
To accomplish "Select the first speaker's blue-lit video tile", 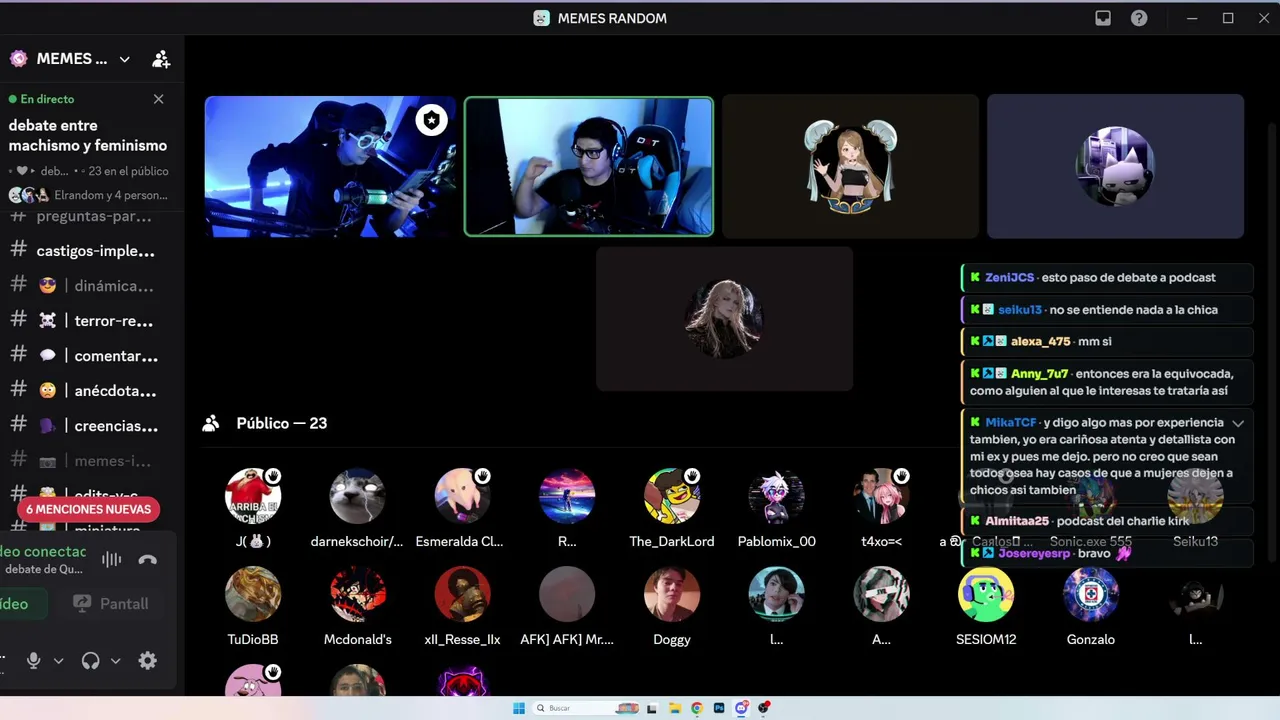I will click(x=330, y=166).
